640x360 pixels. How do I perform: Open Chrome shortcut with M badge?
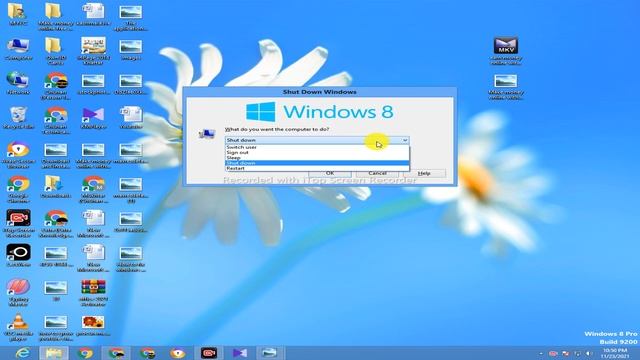(93, 189)
